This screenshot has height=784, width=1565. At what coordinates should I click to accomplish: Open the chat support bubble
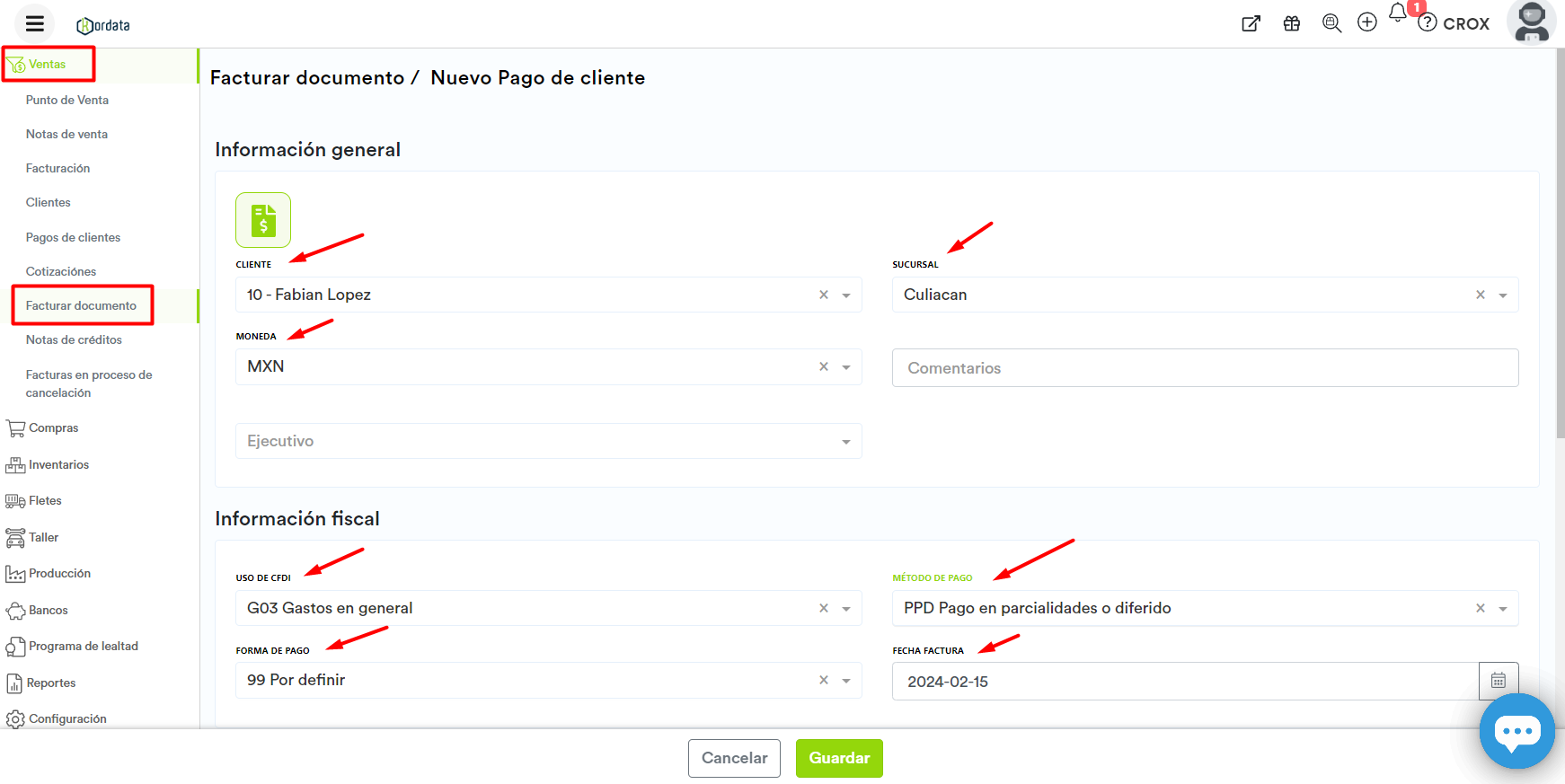[x=1516, y=731]
